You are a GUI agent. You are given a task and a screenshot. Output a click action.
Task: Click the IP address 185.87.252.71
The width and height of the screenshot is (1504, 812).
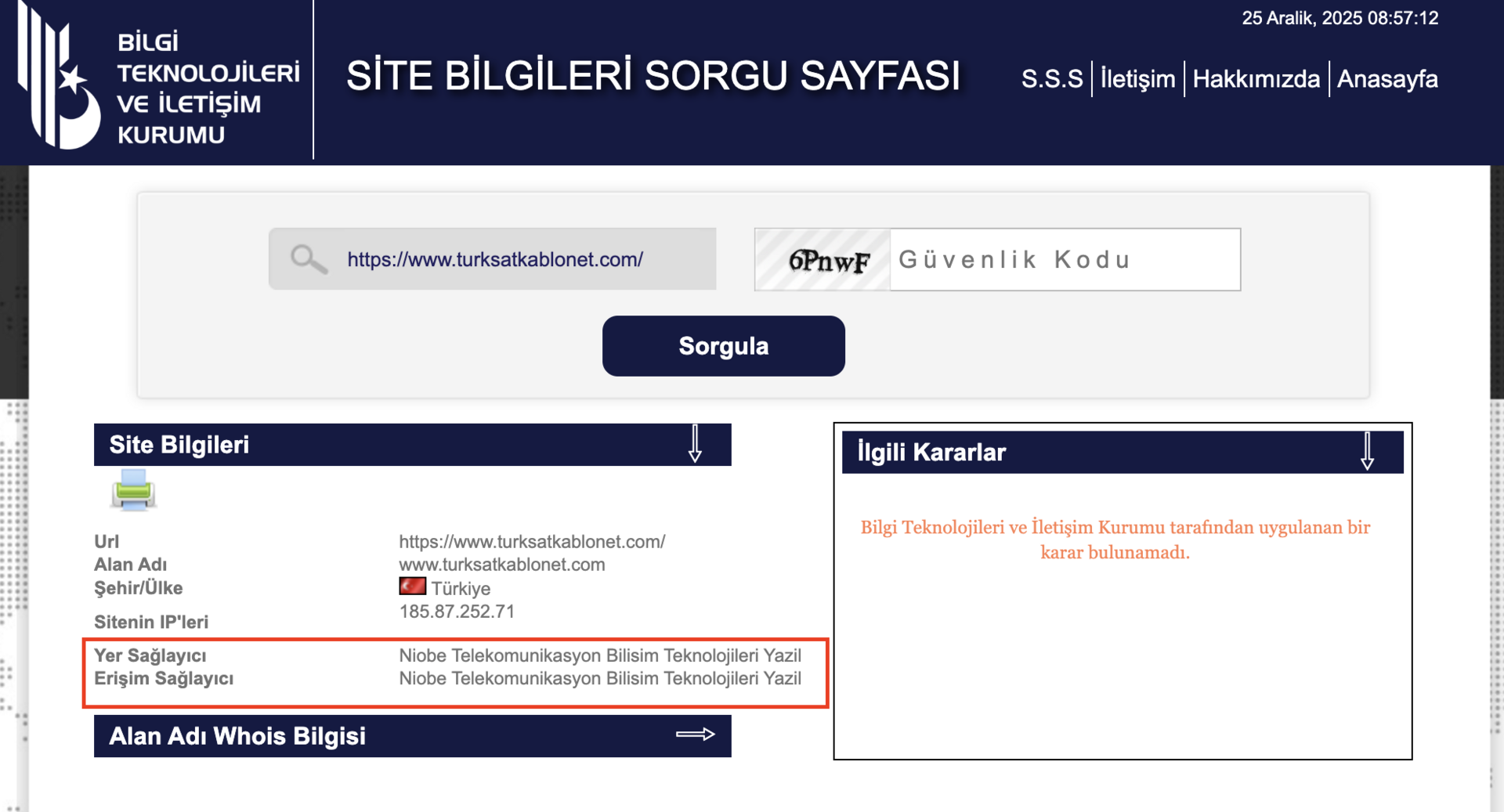pyautogui.click(x=457, y=612)
